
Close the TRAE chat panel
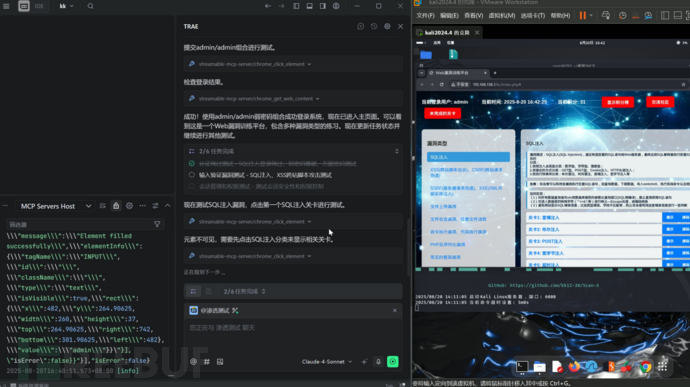(x=400, y=26)
